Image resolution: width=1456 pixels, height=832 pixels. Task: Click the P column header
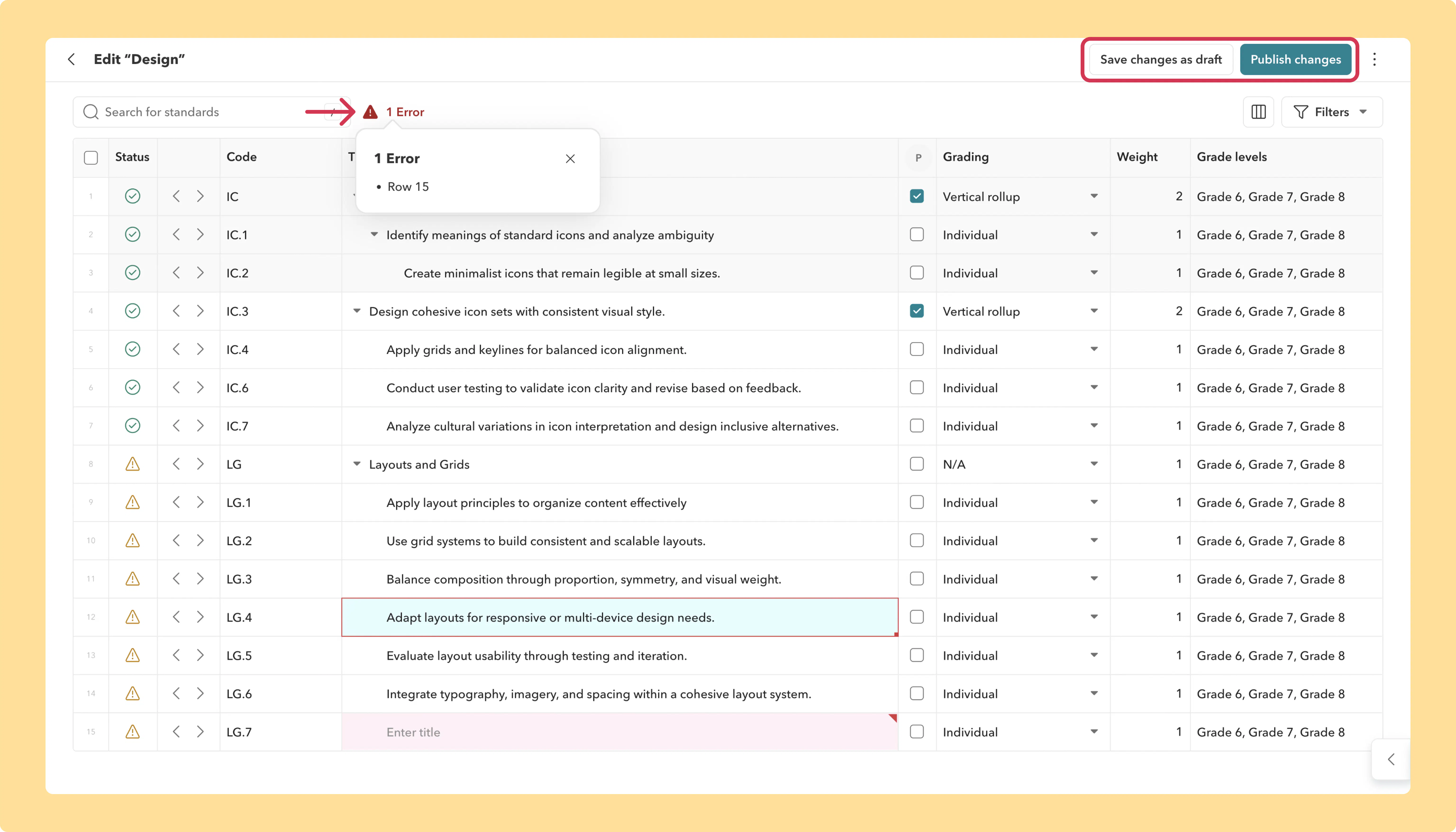tap(918, 158)
